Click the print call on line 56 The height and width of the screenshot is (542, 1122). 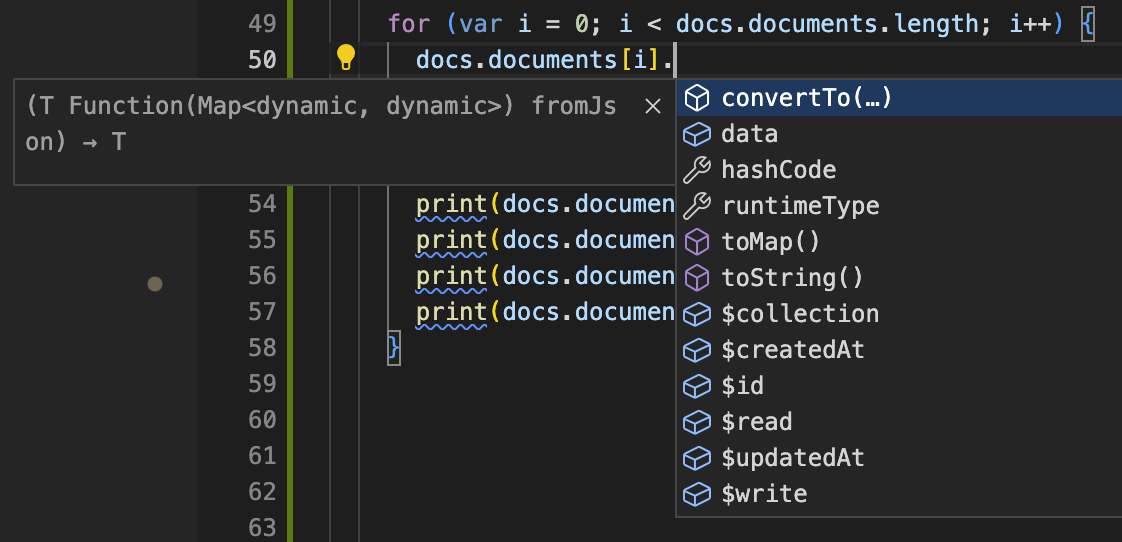click(452, 277)
